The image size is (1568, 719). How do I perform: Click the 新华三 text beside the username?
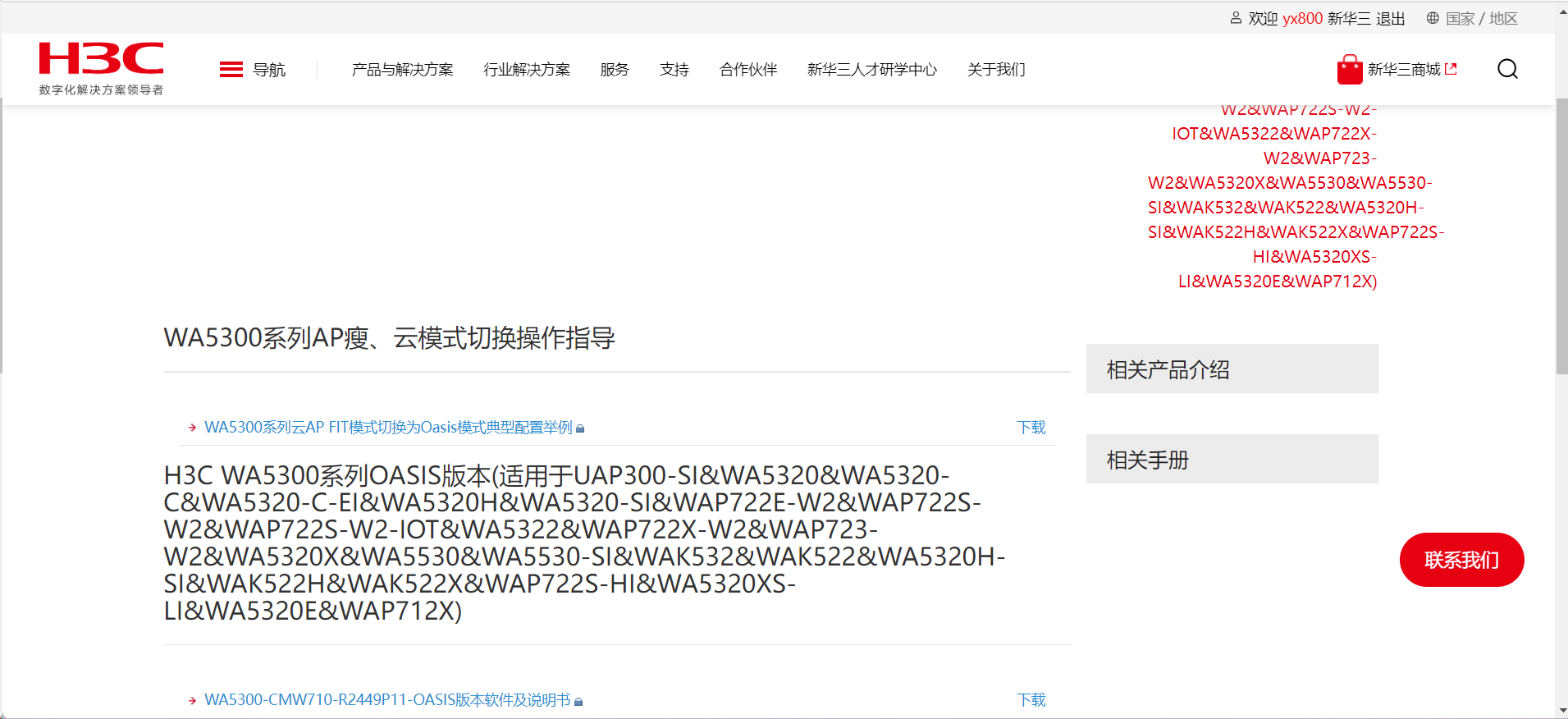coord(1350,18)
